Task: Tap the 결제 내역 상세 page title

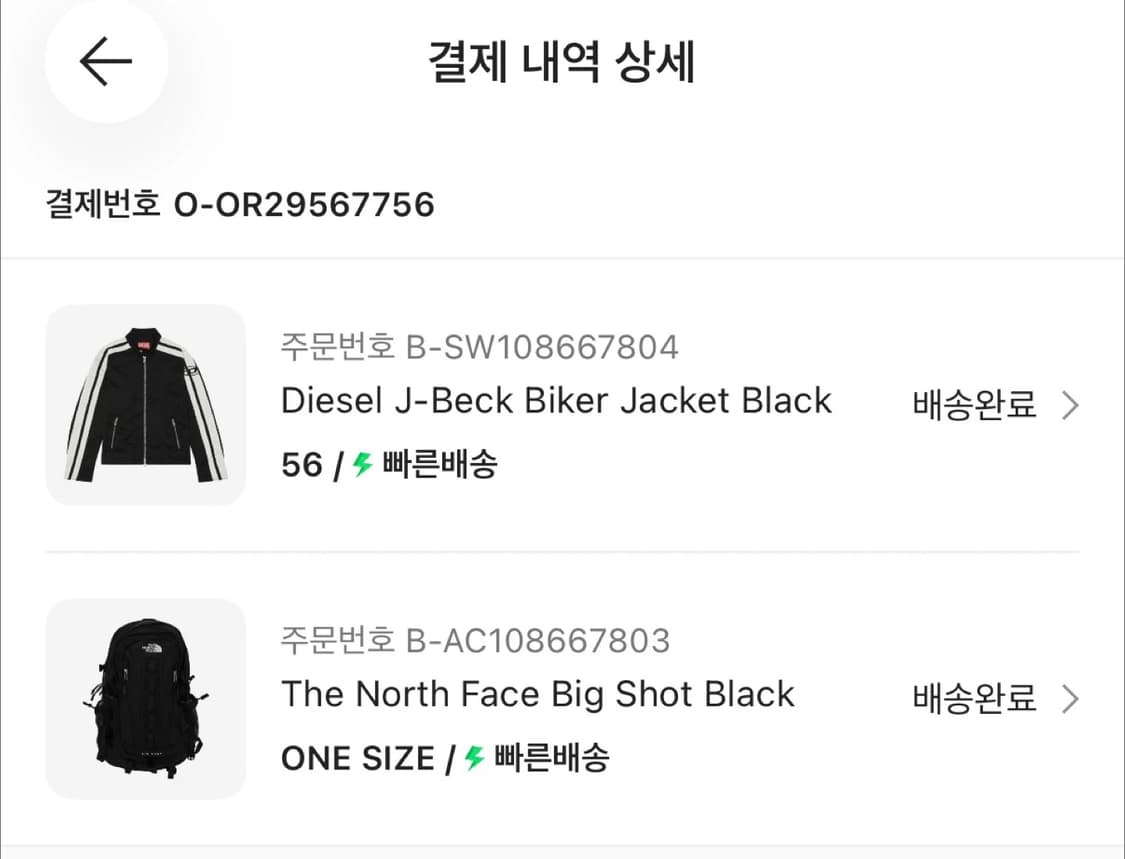Action: tap(561, 63)
